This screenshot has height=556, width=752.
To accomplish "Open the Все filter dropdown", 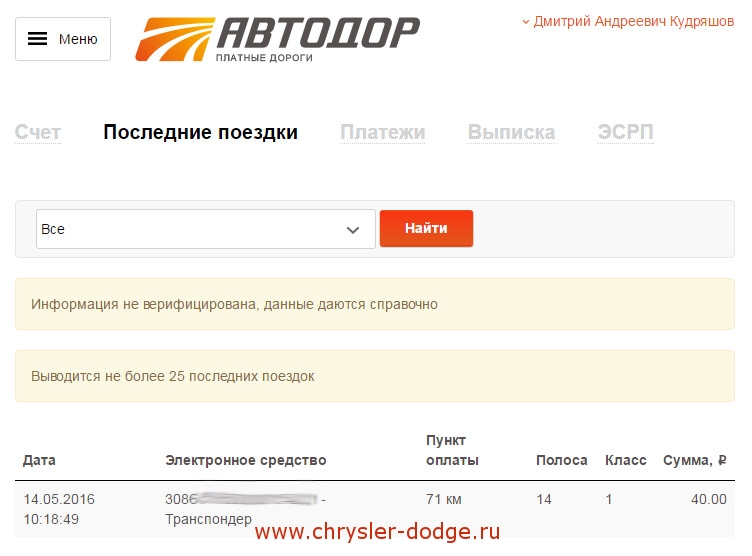I will (206, 229).
